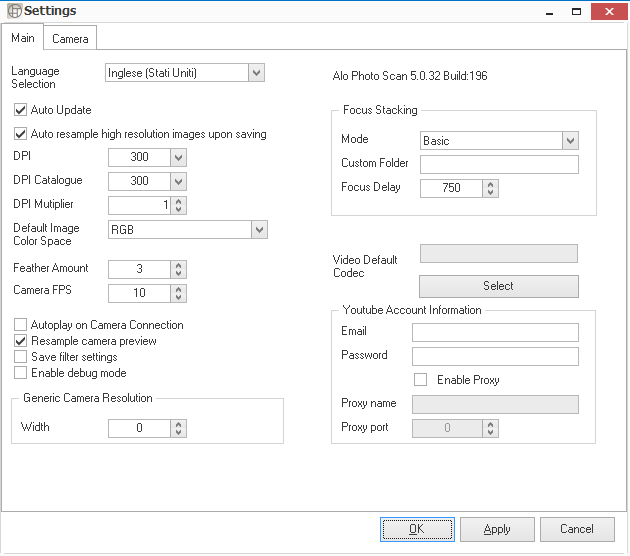The image size is (630, 556).
Task: Uncheck Auto resample high resolution images
Action: pos(20,133)
